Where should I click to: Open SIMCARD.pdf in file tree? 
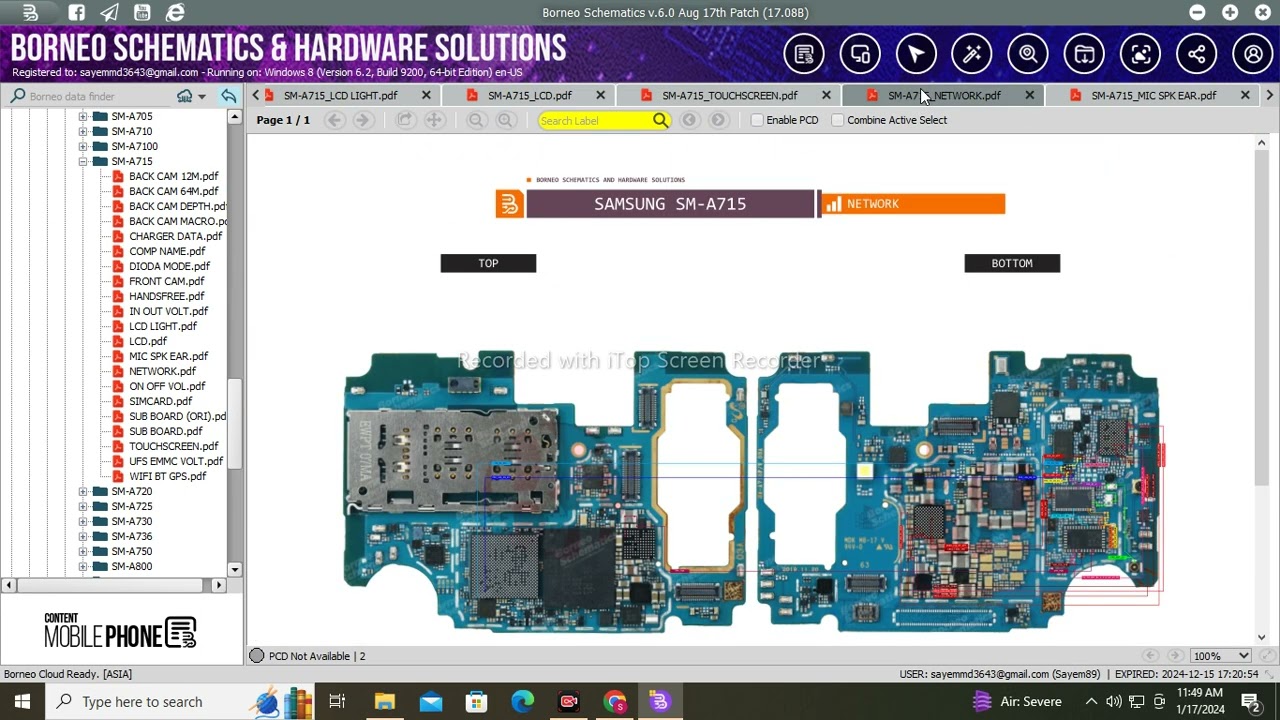point(160,401)
